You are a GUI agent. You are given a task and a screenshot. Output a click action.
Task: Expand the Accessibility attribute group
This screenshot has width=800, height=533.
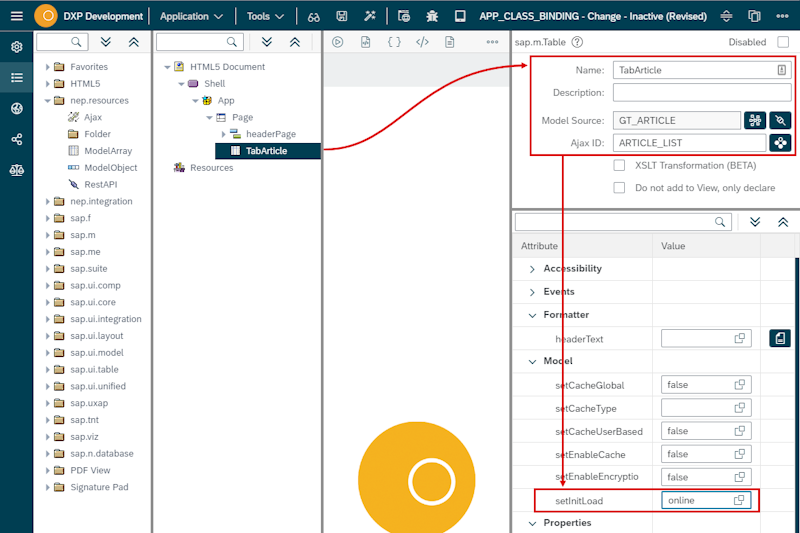pos(532,269)
